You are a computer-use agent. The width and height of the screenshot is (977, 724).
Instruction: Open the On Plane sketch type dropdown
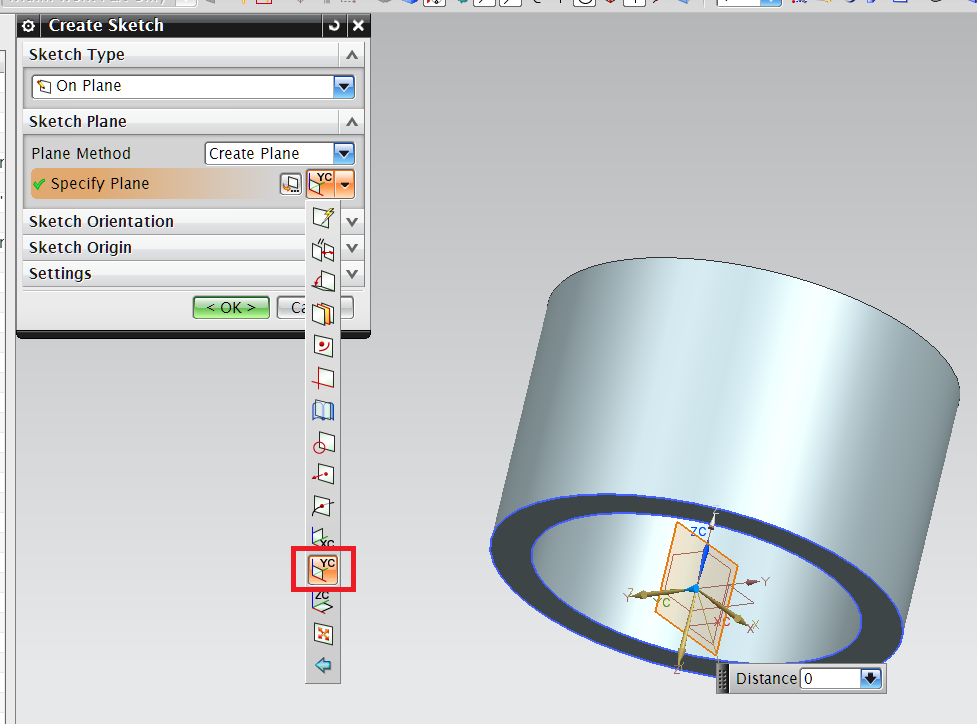[x=343, y=86]
